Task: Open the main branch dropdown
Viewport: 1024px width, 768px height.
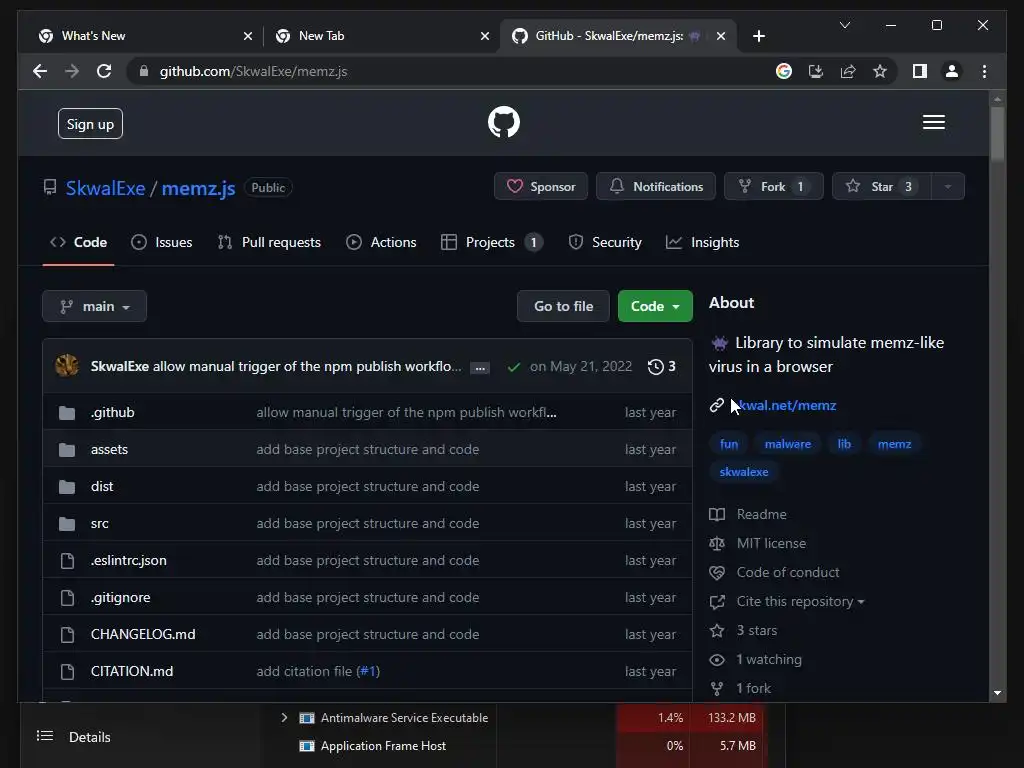Action: [x=95, y=306]
